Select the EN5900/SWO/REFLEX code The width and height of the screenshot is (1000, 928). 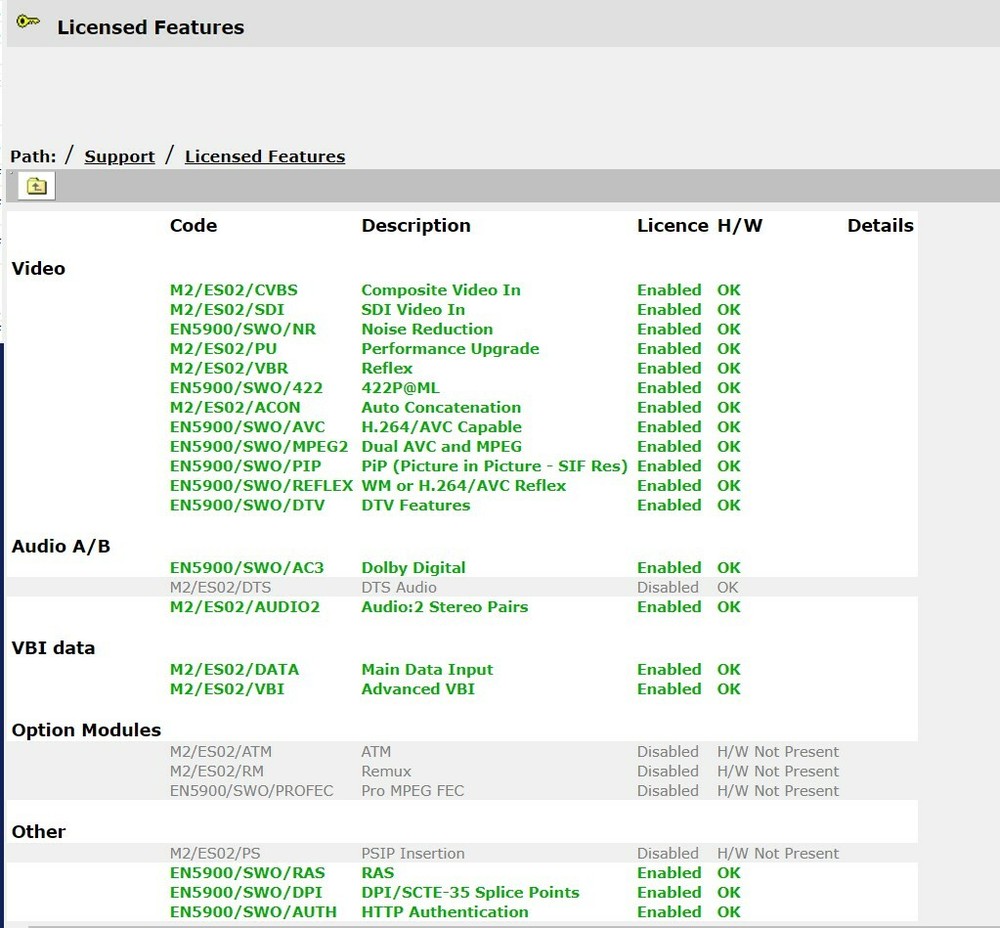tap(261, 486)
